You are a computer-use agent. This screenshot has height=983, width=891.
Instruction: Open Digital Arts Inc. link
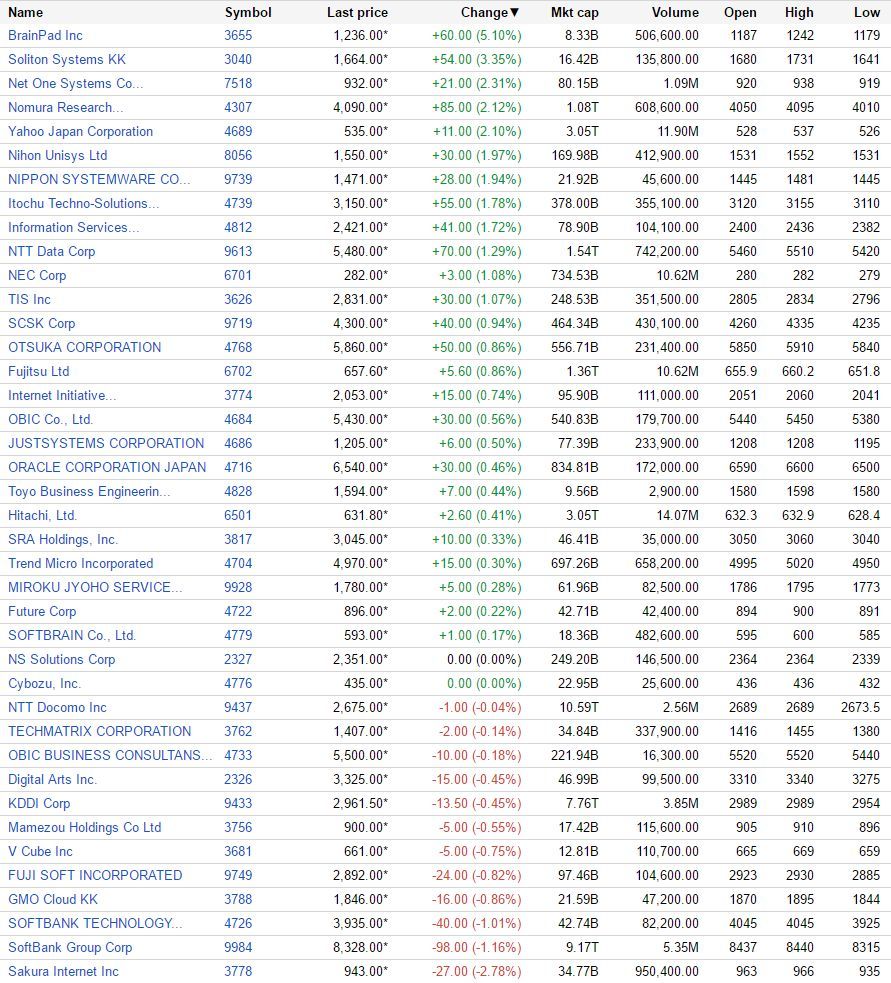point(53,779)
